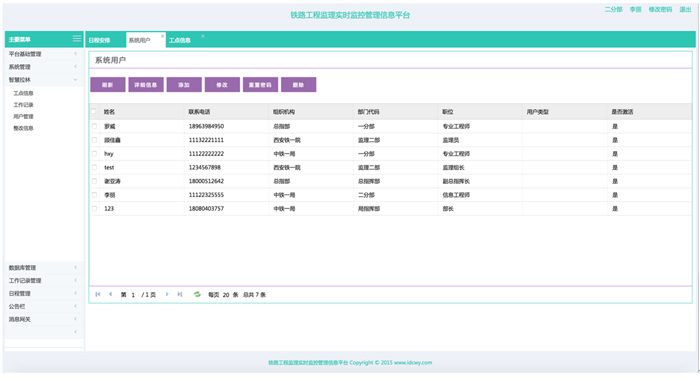Go to first page in pagination bar
Viewport: 700px width, 379px height.
(x=98, y=294)
